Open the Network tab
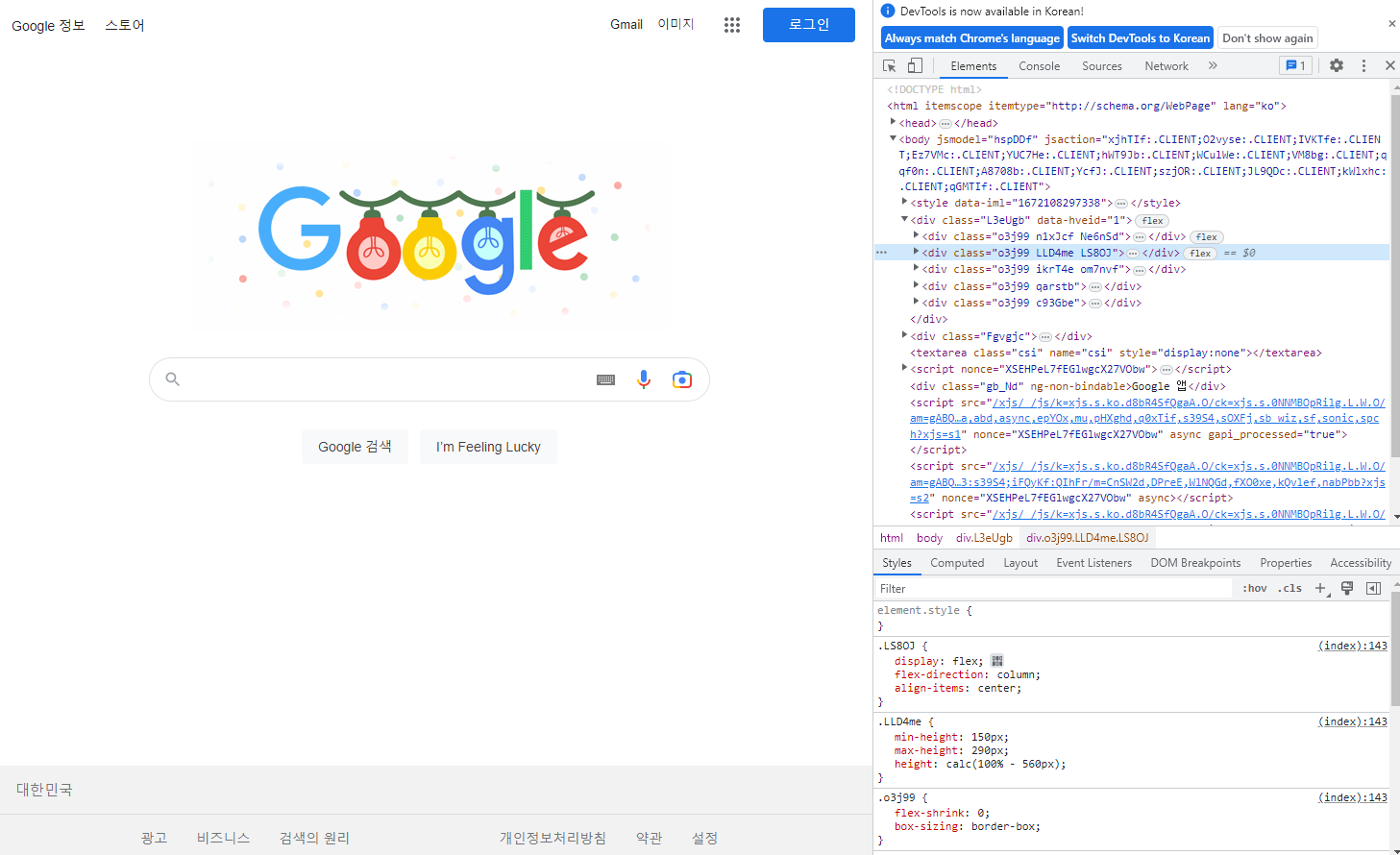This screenshot has width=1400, height=855. coord(1167,65)
